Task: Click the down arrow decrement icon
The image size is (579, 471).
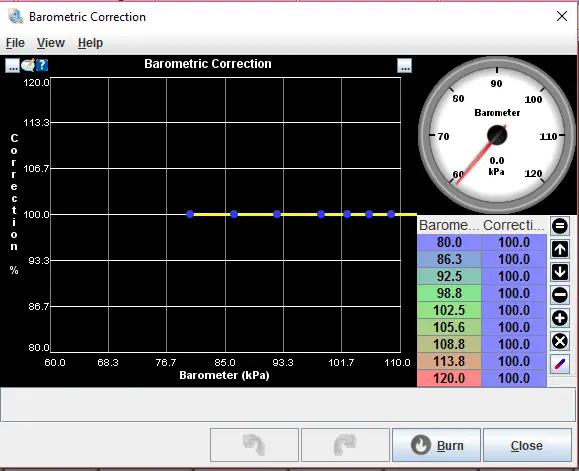Action: click(560, 272)
